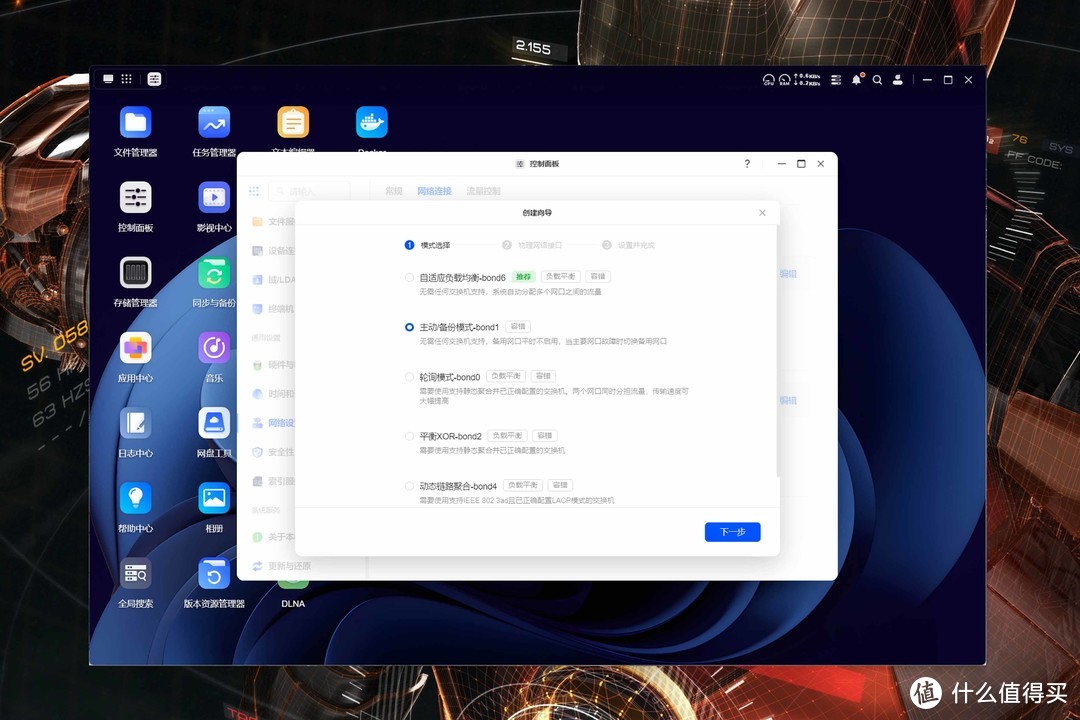Launch the 音乐 music app
Screen dimensions: 1080x720
(x=213, y=345)
